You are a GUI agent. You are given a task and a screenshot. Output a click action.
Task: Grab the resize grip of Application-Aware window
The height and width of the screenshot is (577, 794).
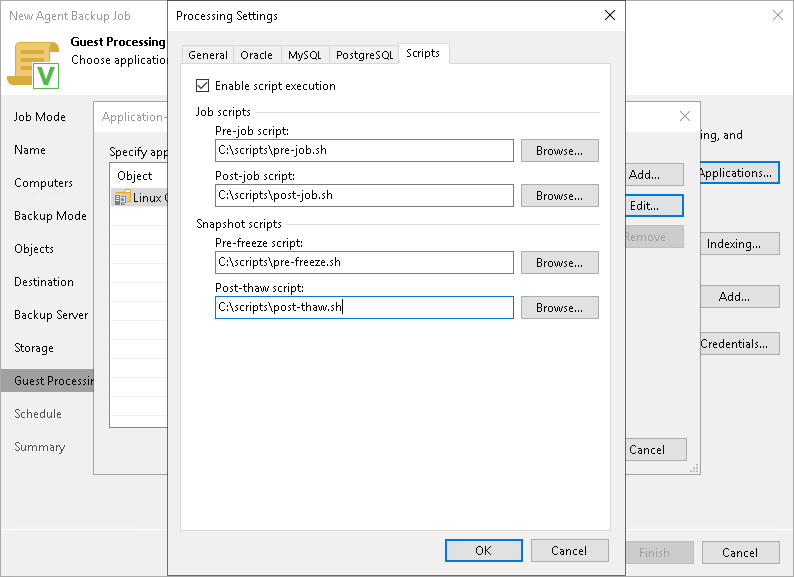(694, 469)
